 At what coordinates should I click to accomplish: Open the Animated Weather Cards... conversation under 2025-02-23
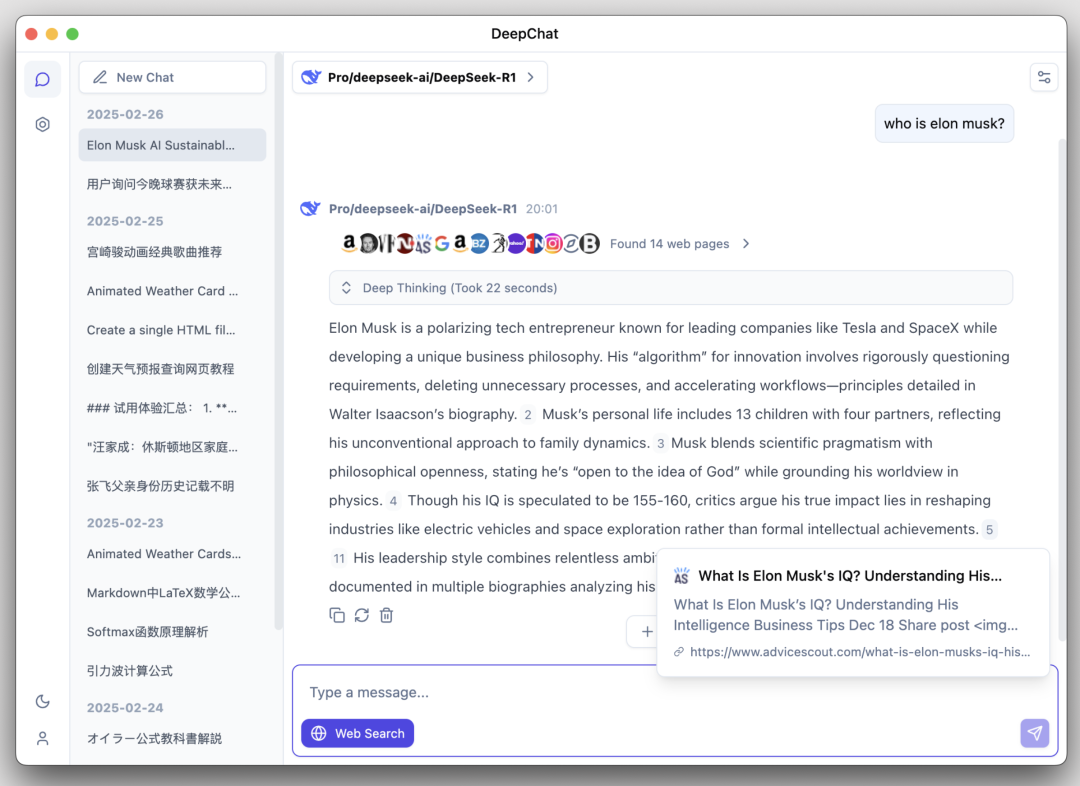(172, 554)
